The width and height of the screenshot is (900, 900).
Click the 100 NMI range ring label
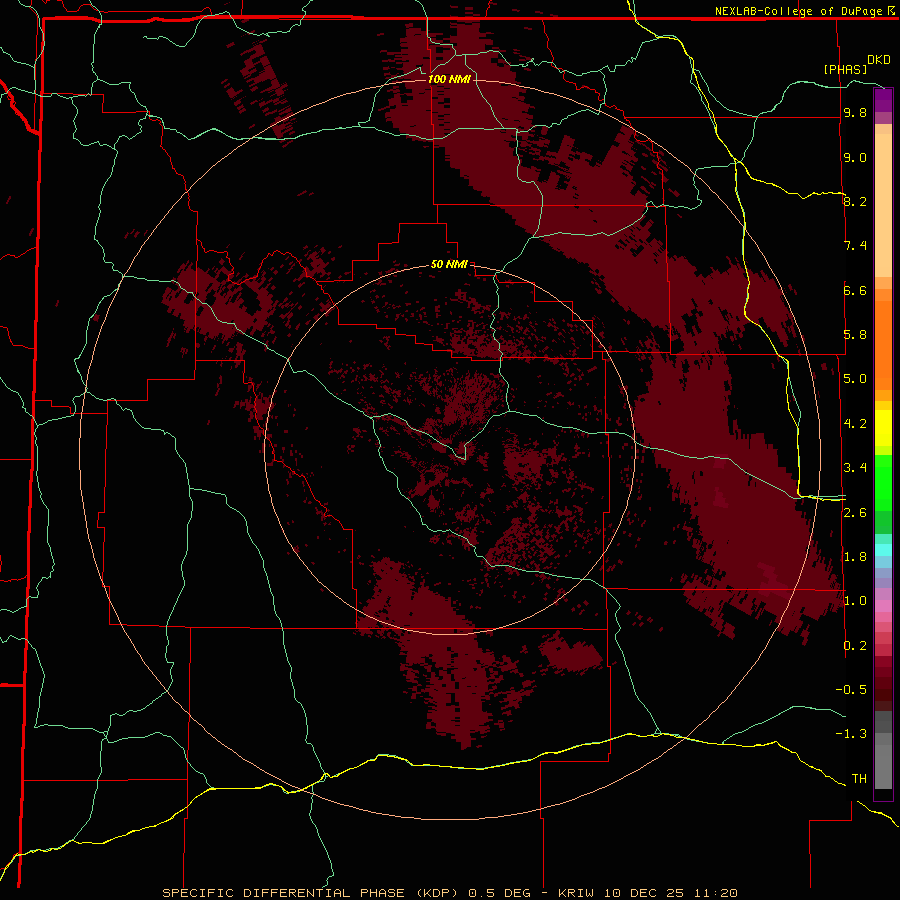coord(449,79)
